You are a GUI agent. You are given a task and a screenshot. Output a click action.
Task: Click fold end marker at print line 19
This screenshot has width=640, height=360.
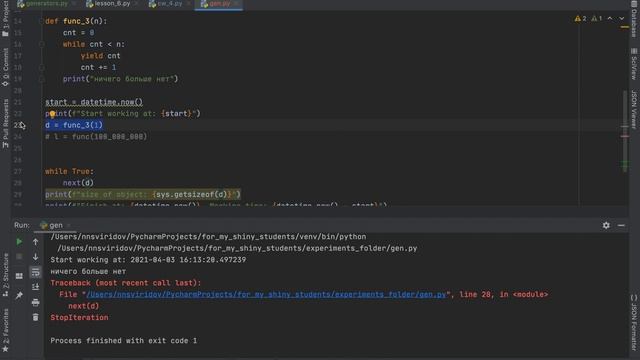pyautogui.click(x=42, y=79)
